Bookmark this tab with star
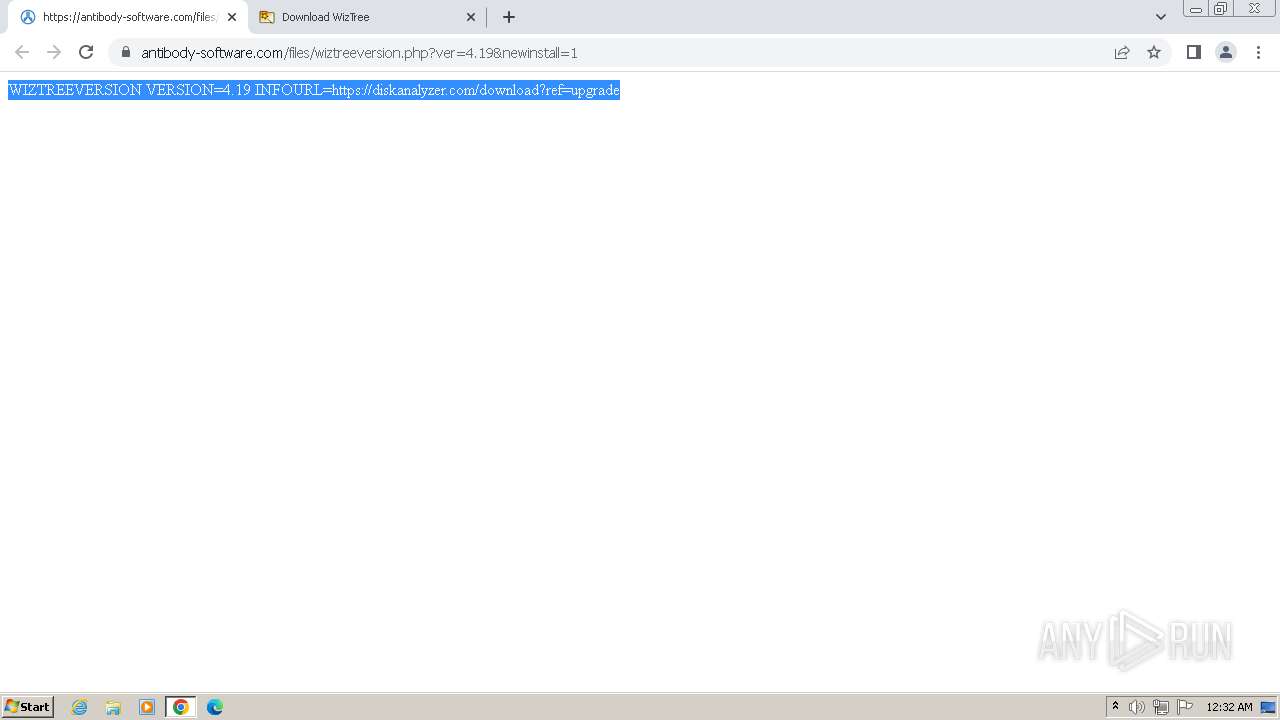The width and height of the screenshot is (1280, 720). [1154, 52]
